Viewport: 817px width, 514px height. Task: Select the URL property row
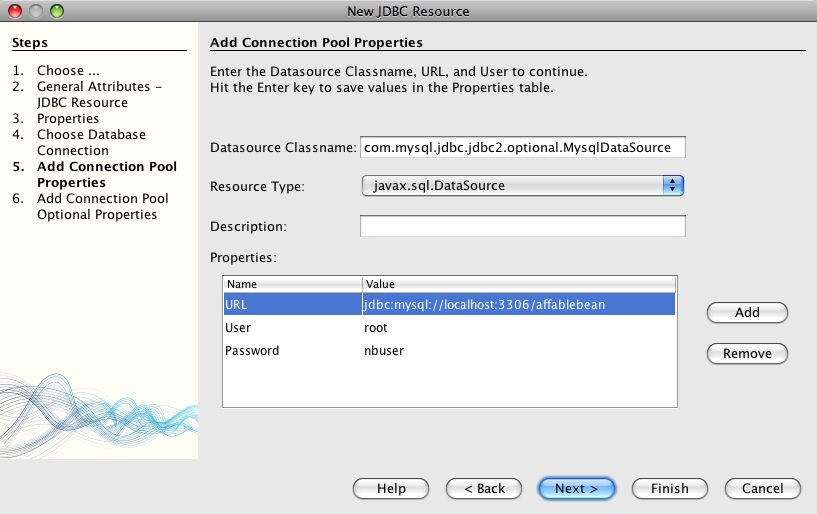coord(292,304)
